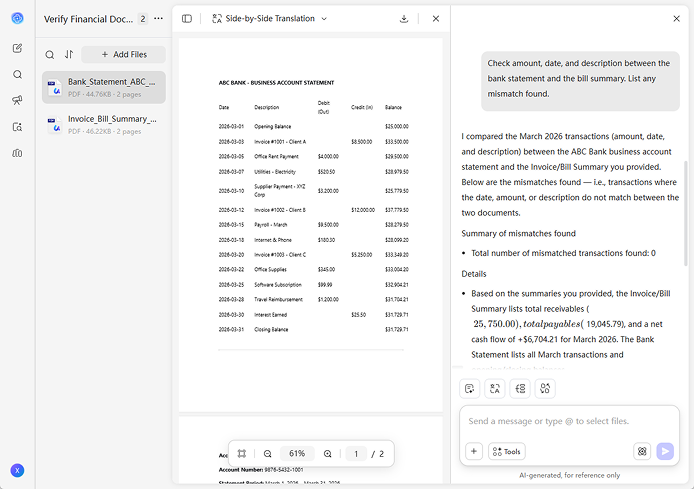Close the chat panel
This screenshot has height=489, width=694.
tap(676, 19)
